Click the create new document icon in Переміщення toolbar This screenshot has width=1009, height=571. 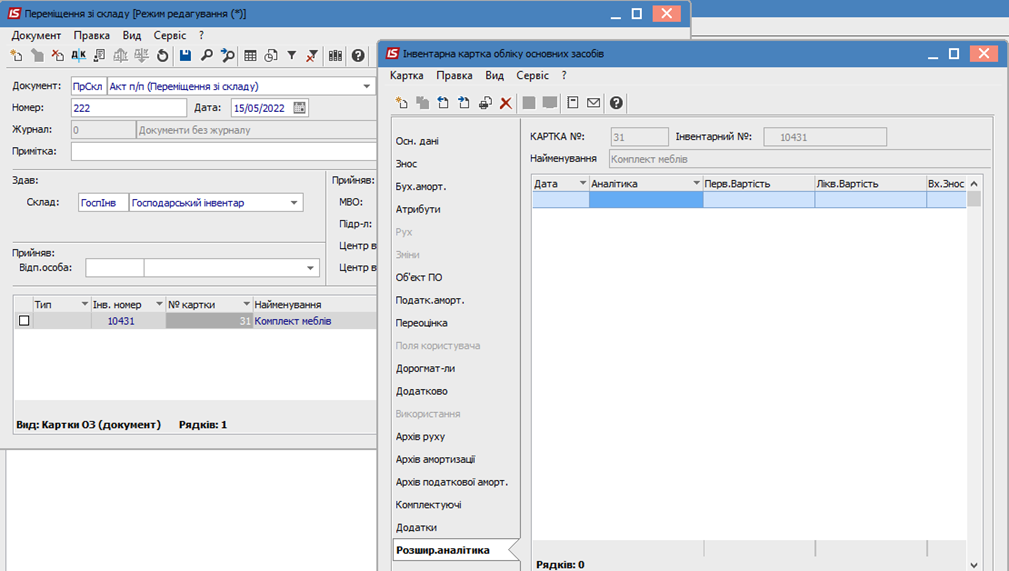(16, 56)
